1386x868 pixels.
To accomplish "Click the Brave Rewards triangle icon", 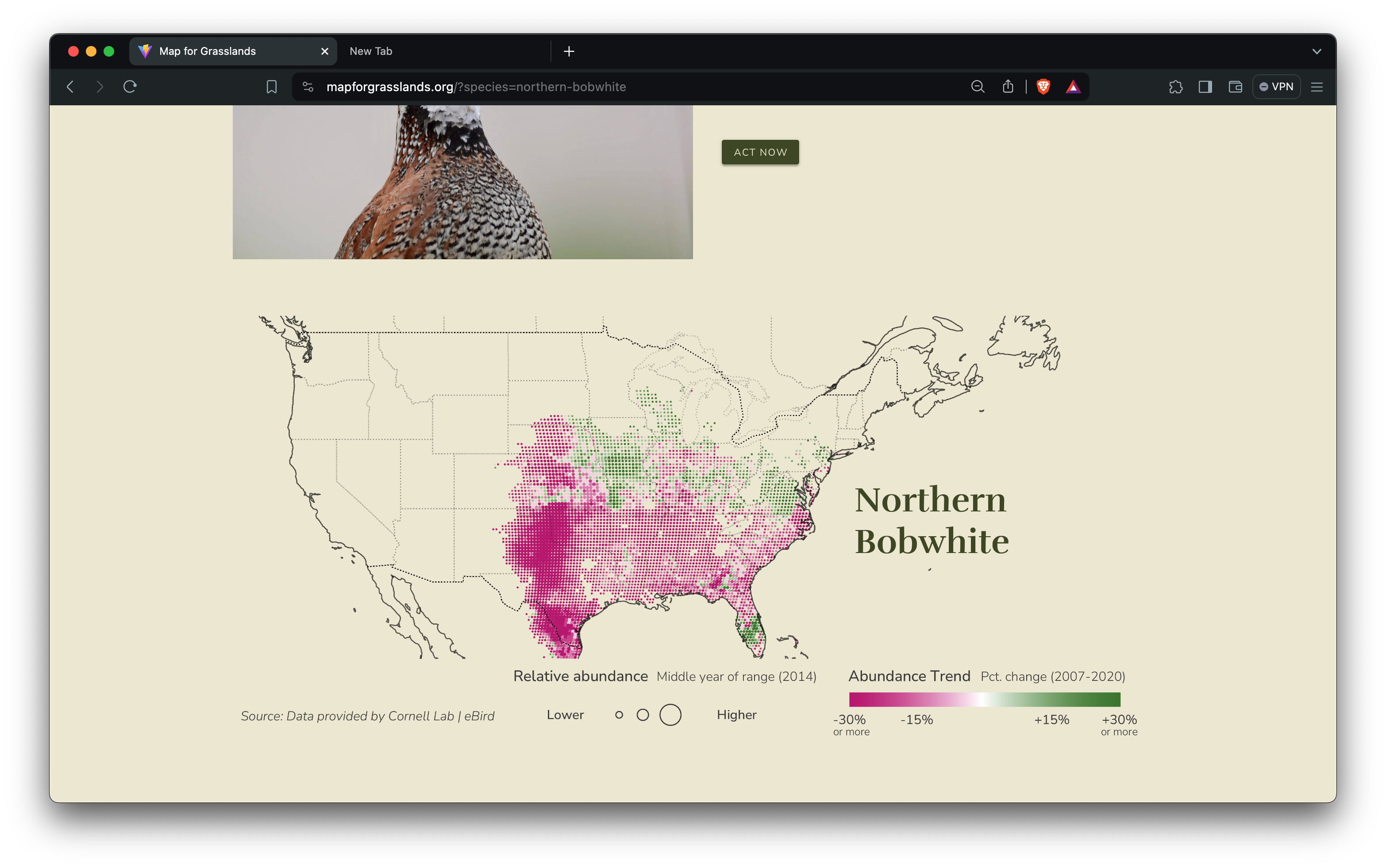I will 1074,87.
